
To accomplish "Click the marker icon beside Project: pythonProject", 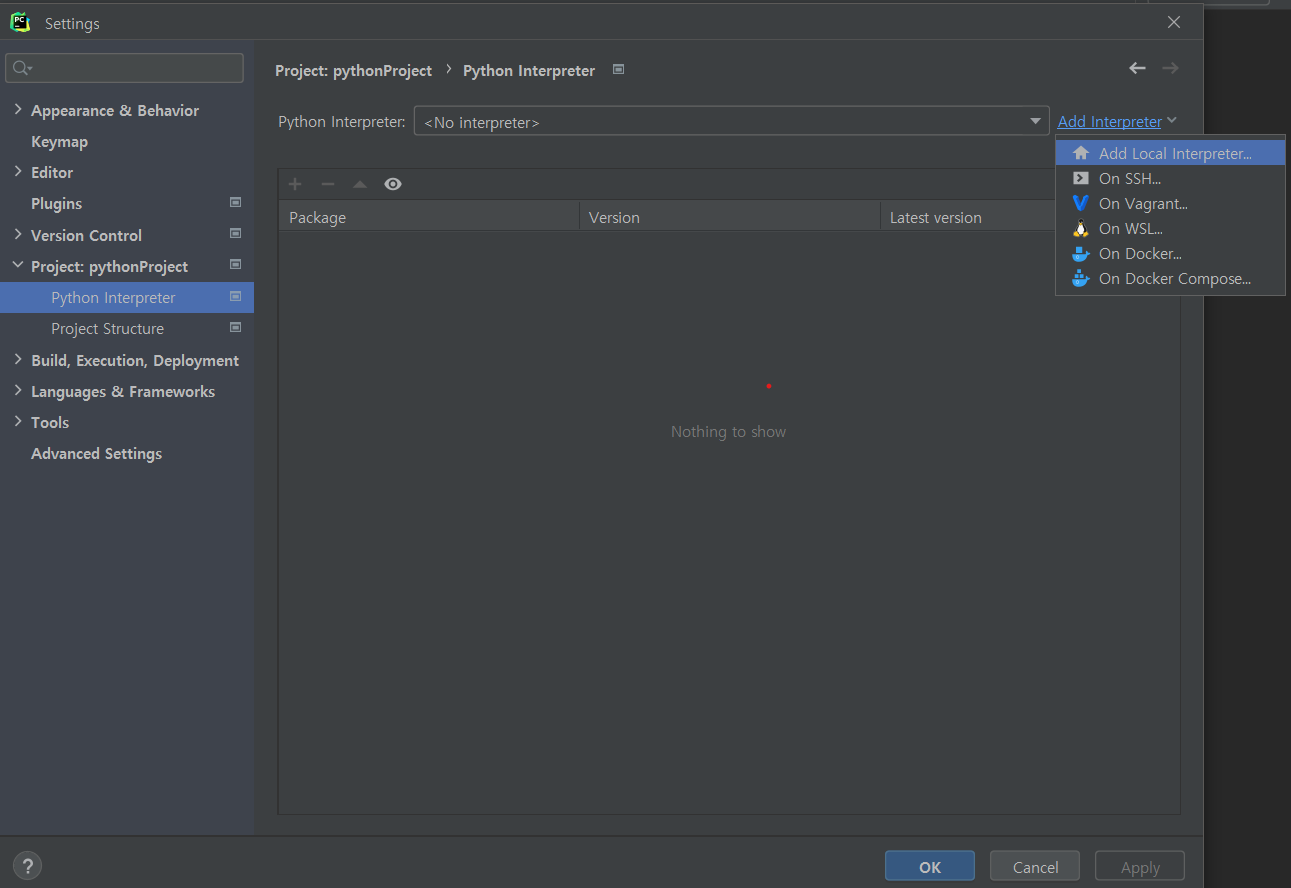I will click(236, 265).
